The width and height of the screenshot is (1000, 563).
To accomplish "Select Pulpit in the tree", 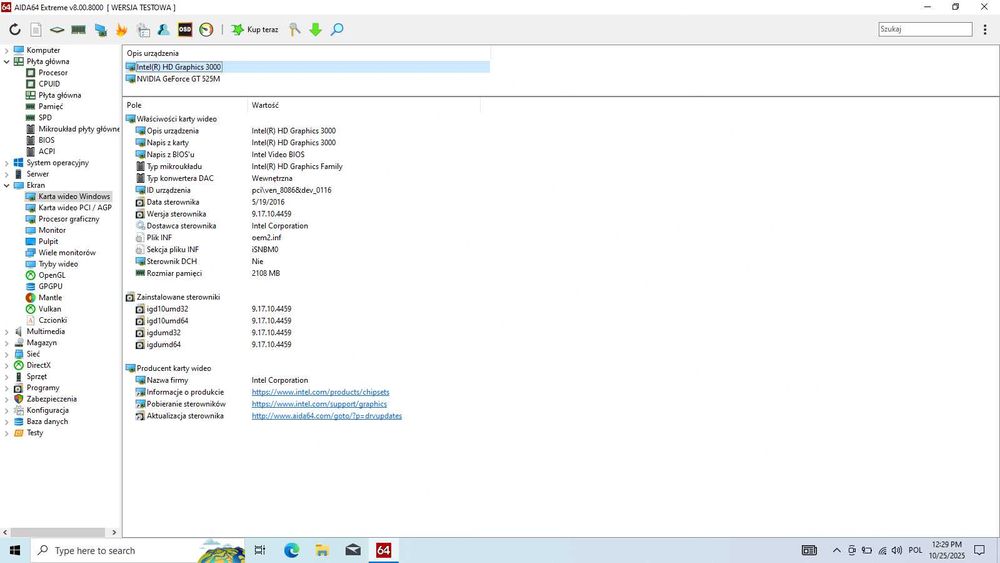I will click(48, 242).
